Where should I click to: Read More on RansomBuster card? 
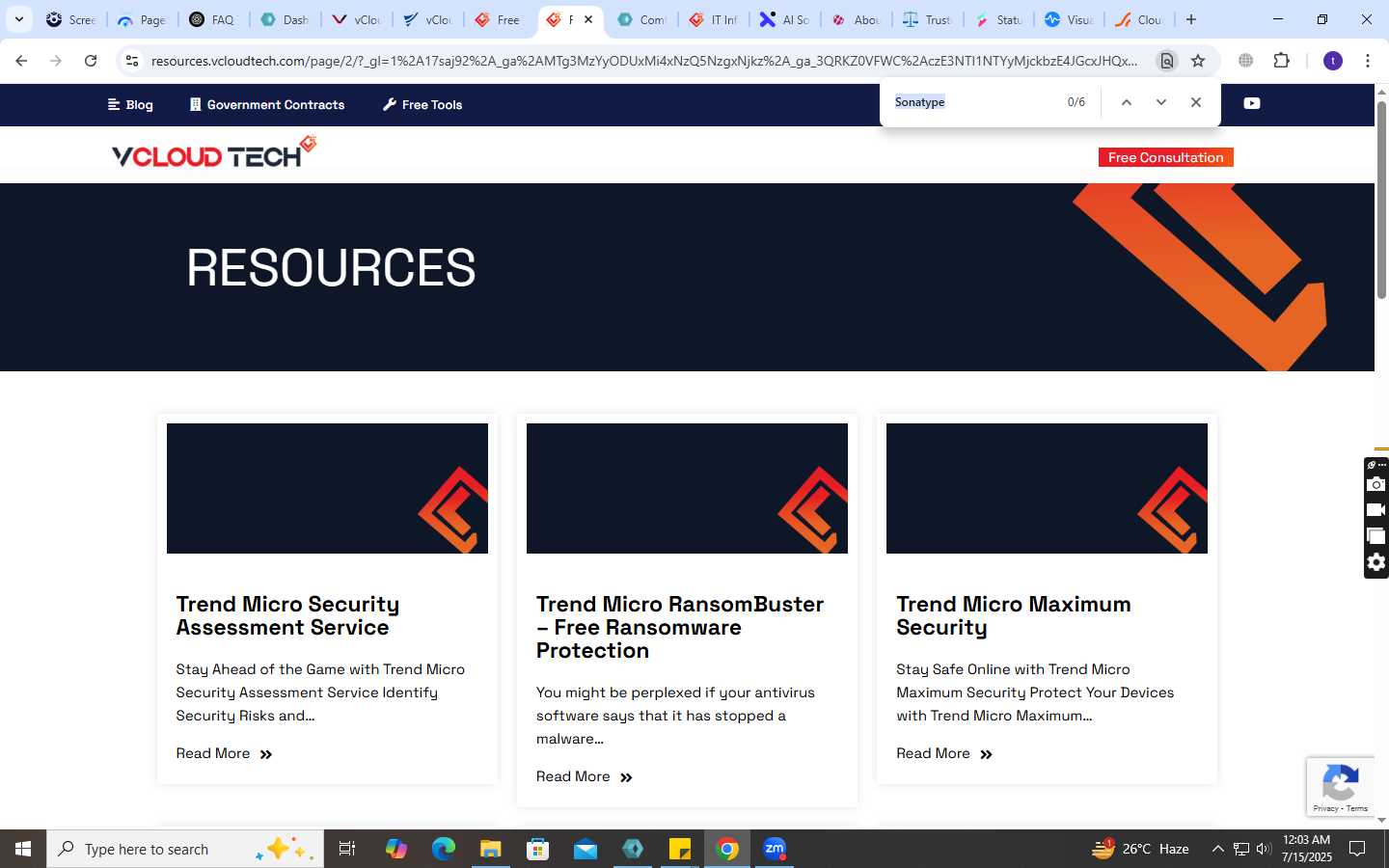(x=585, y=776)
